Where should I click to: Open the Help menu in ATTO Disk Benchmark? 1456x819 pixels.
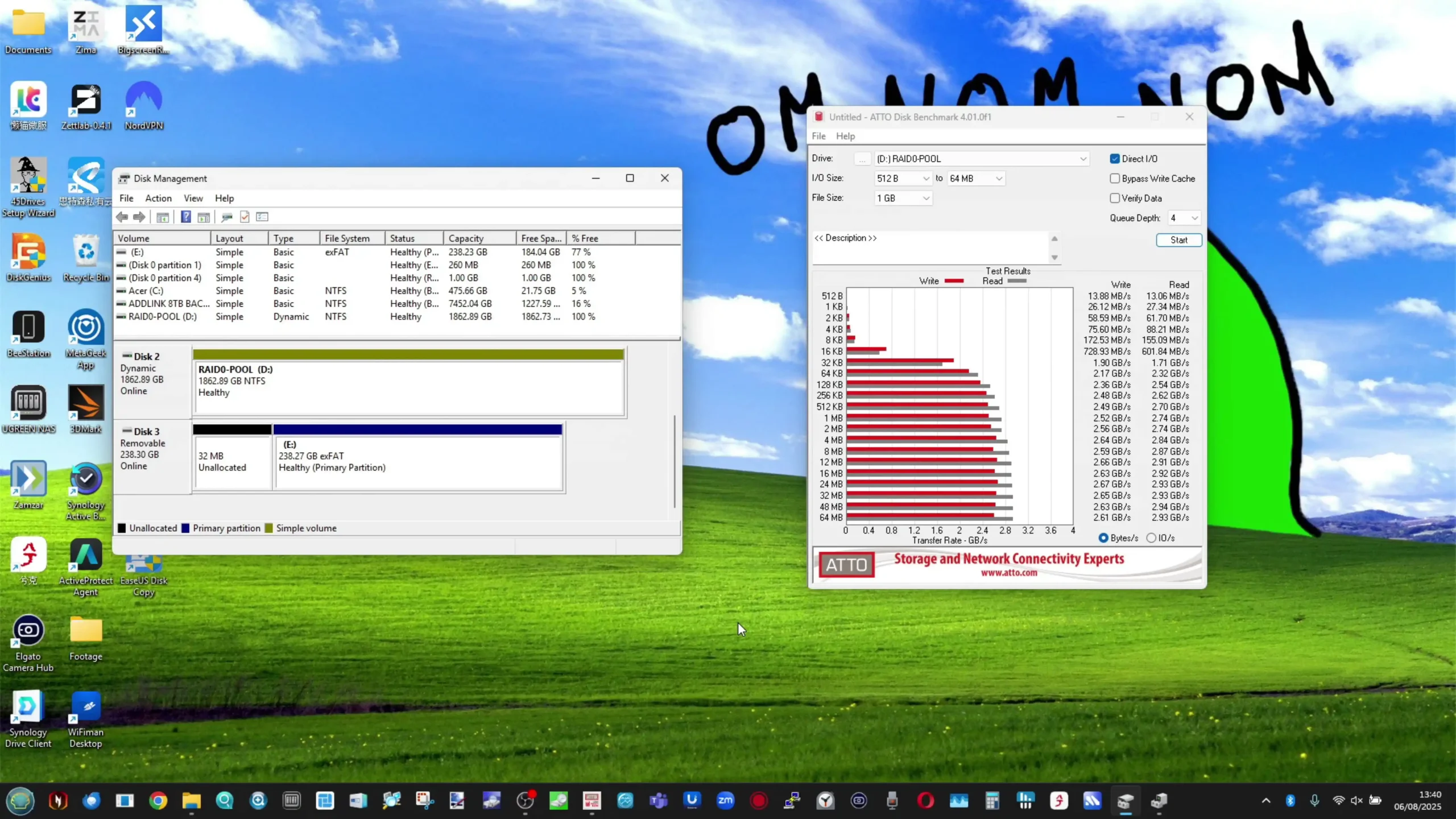845,136
